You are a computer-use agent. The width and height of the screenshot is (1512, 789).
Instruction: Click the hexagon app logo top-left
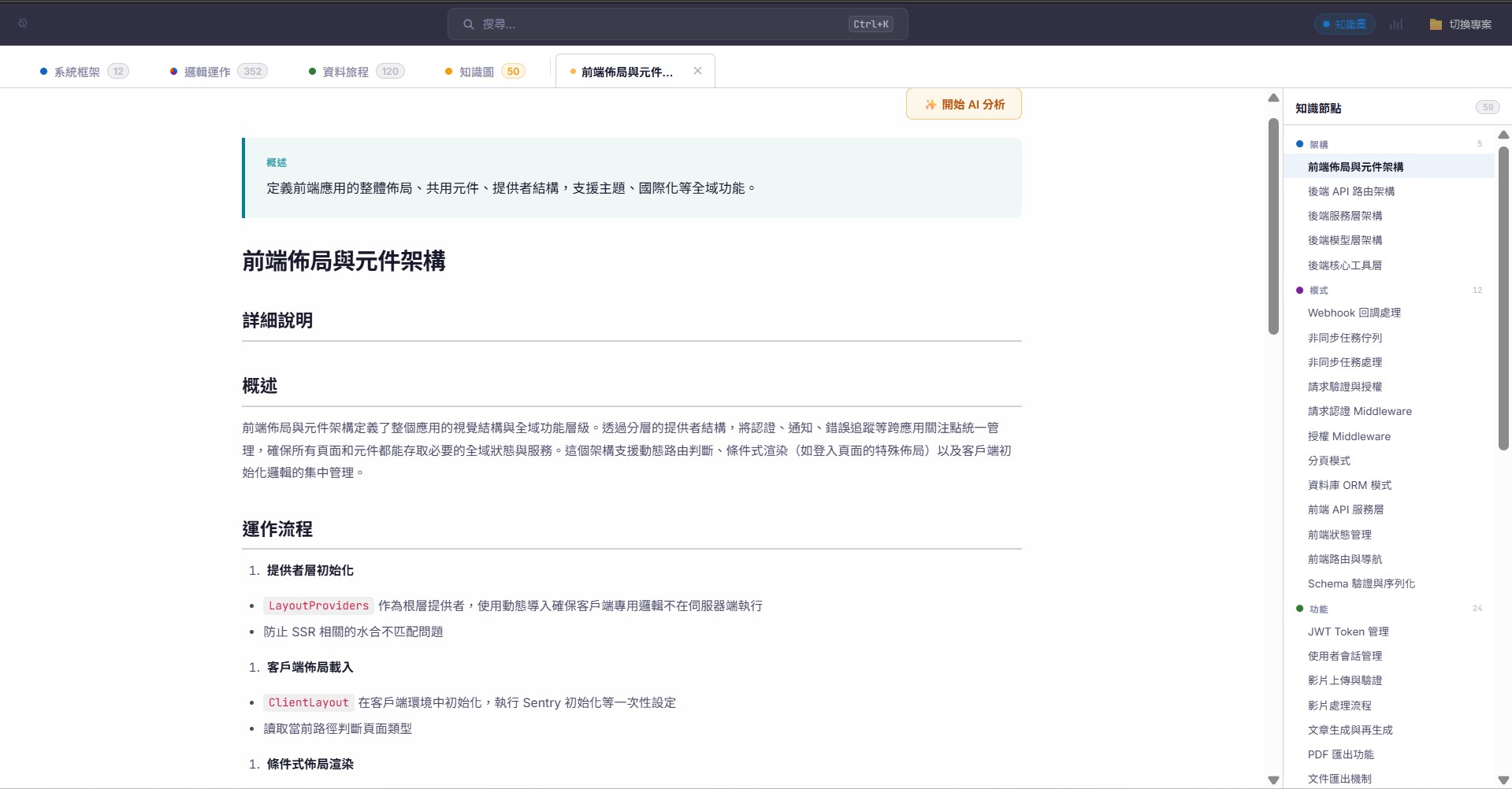point(23,24)
